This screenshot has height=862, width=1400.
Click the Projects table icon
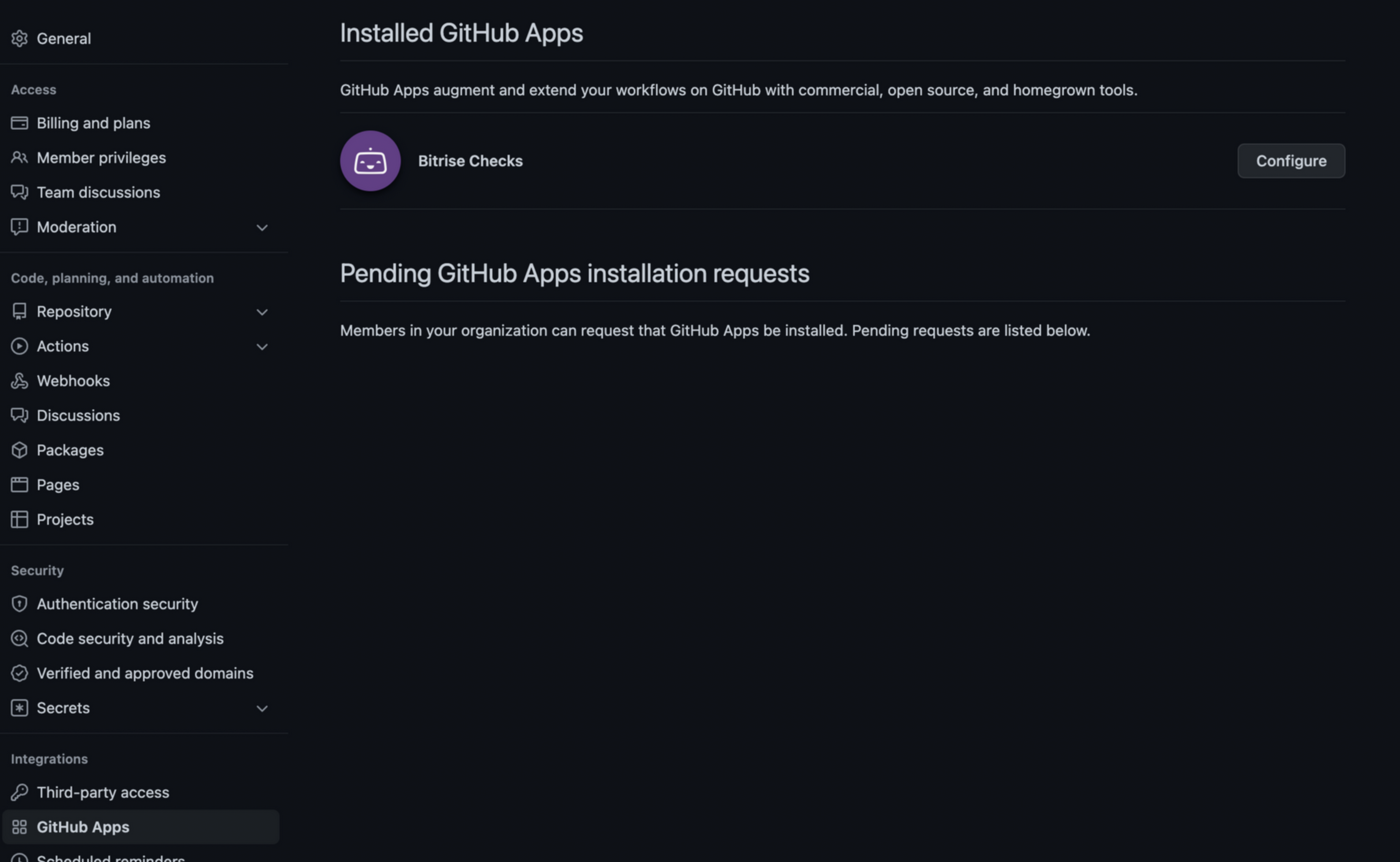pos(19,519)
